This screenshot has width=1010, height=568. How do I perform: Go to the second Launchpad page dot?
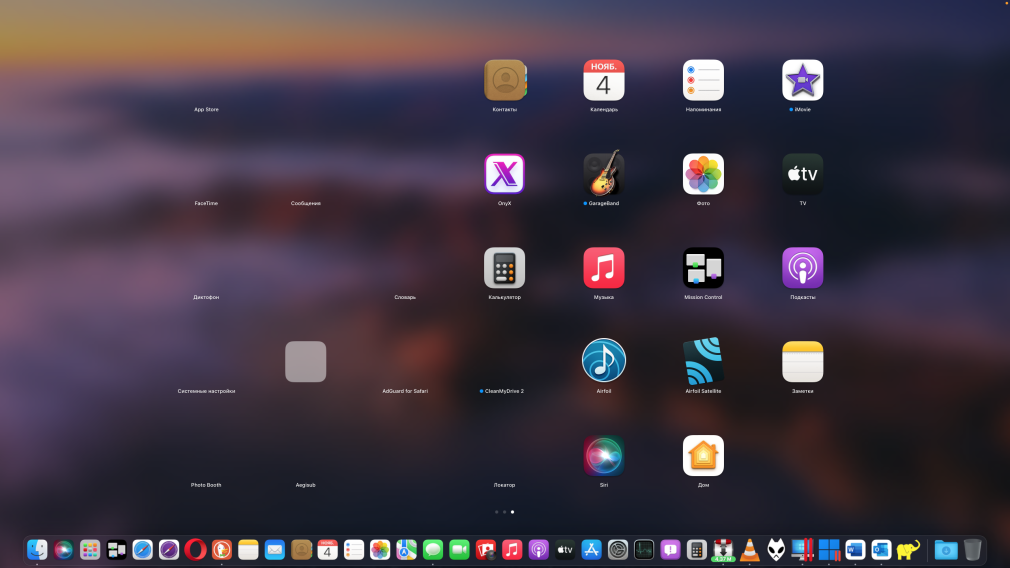(504, 512)
